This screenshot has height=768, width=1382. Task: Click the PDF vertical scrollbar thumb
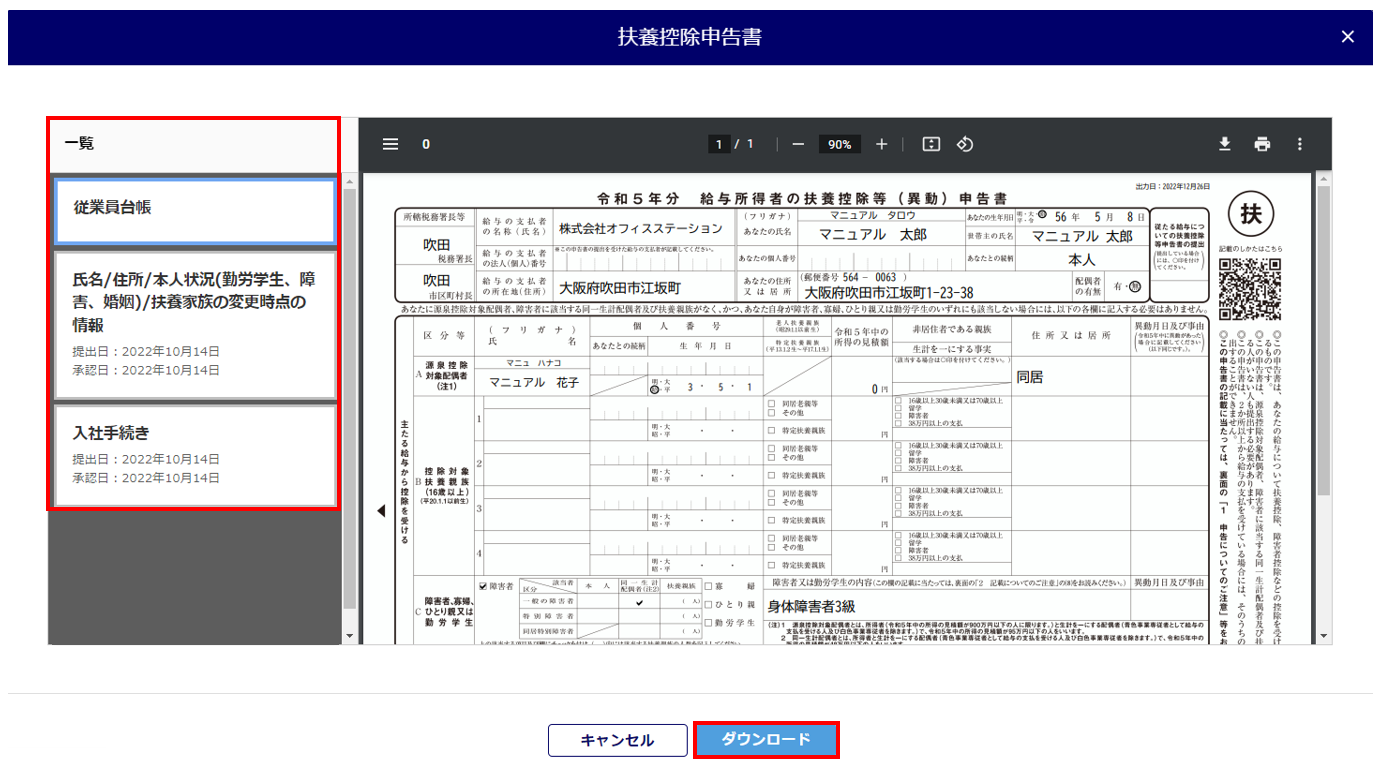(1323, 340)
